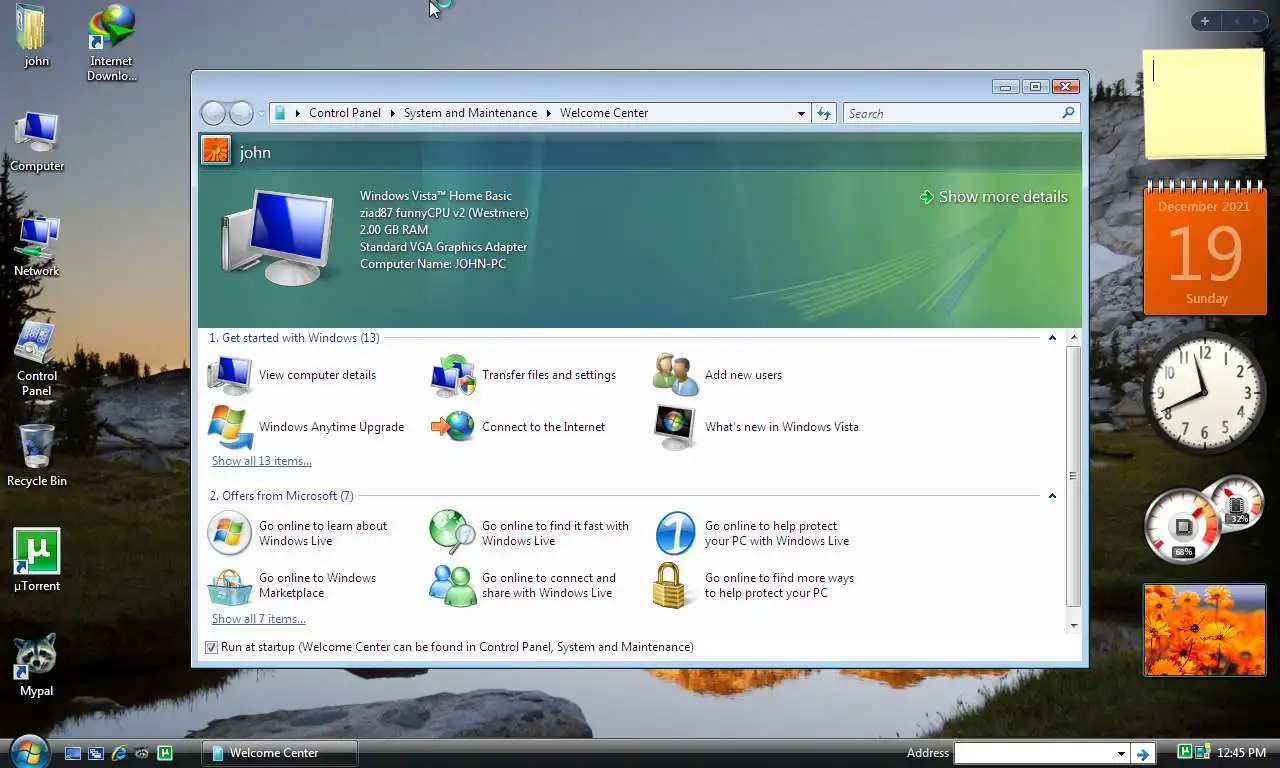The image size is (1280, 768).
Task: Click the scrollbar up arrow
Action: [x=1074, y=338]
